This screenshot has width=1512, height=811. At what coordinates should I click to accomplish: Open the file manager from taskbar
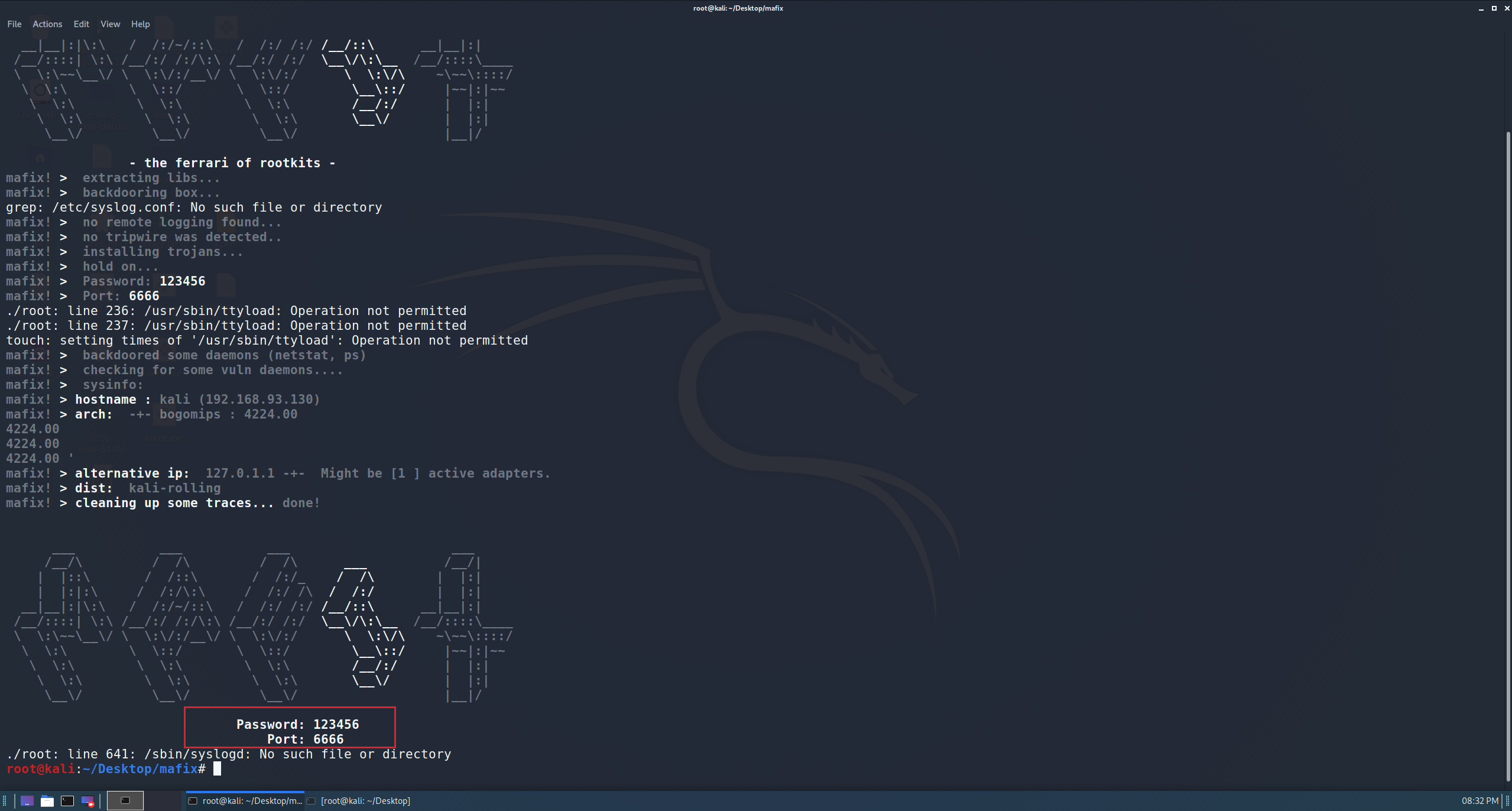click(x=47, y=801)
